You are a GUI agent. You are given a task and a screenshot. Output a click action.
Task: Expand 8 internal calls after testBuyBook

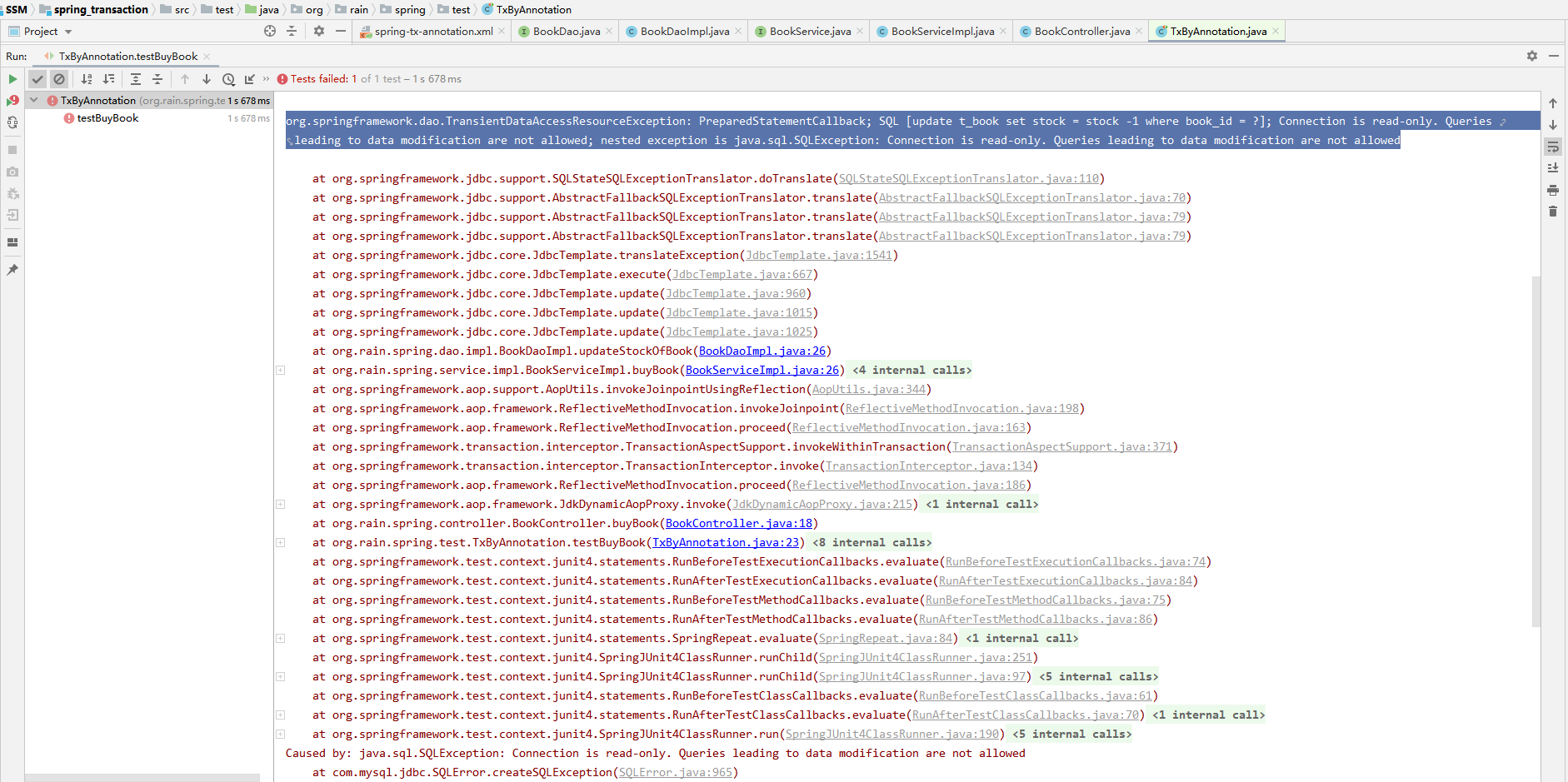click(x=872, y=543)
